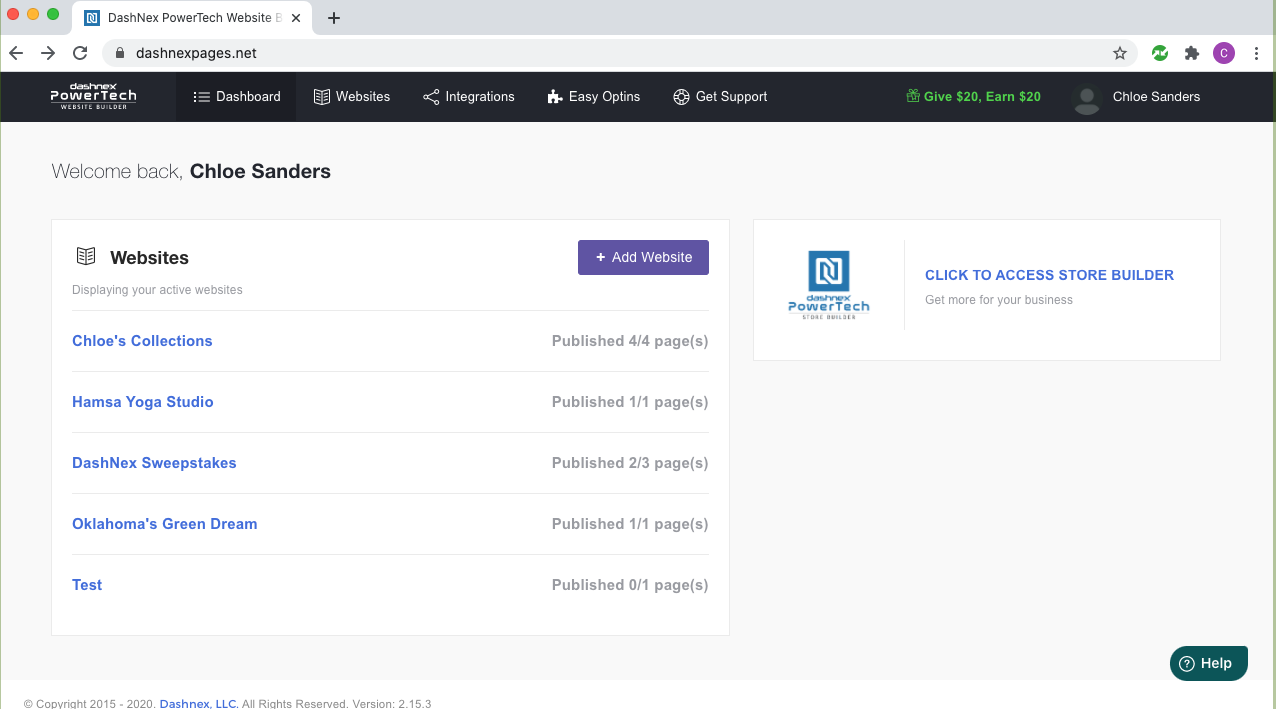Go to Integrations in the navbar
This screenshot has width=1276, height=709.
click(x=468, y=97)
